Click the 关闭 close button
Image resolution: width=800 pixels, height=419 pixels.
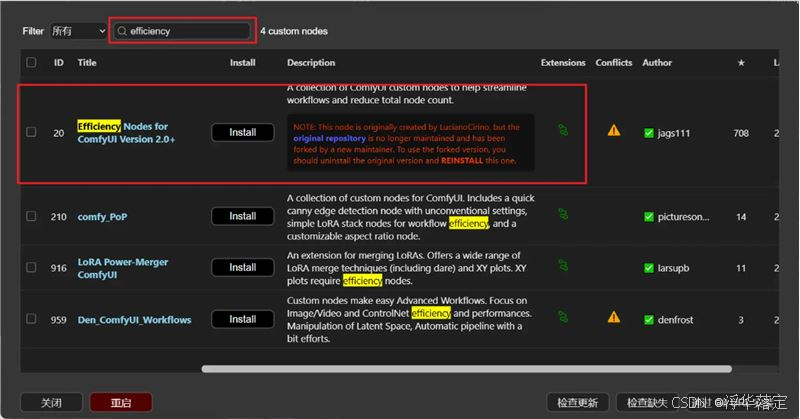(x=51, y=403)
